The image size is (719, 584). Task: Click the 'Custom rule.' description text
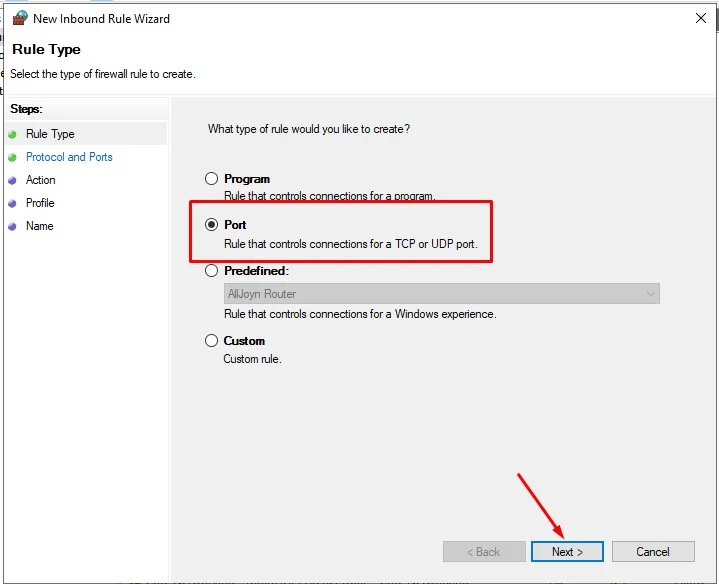pyautogui.click(x=252, y=359)
